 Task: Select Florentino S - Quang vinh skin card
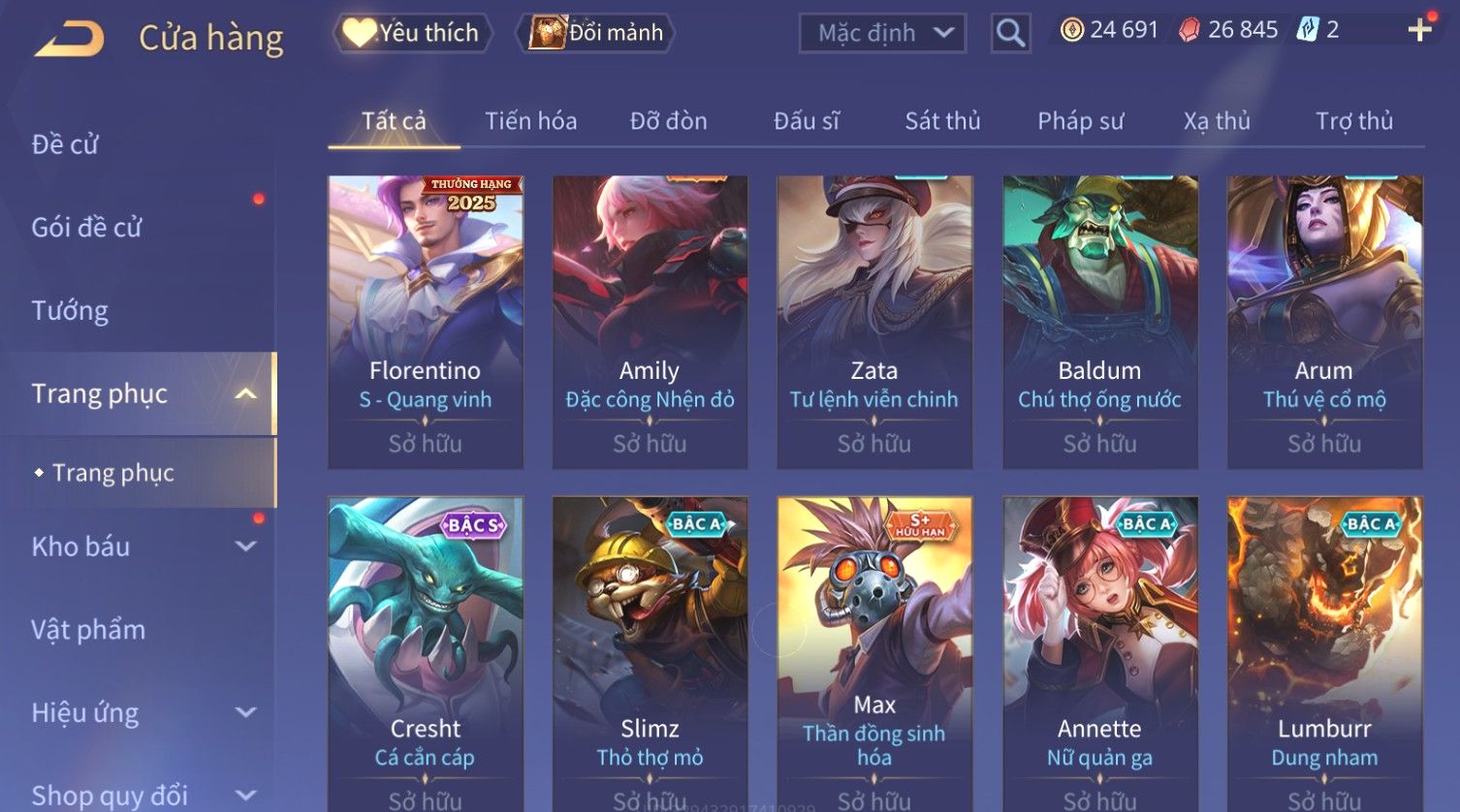point(426,323)
